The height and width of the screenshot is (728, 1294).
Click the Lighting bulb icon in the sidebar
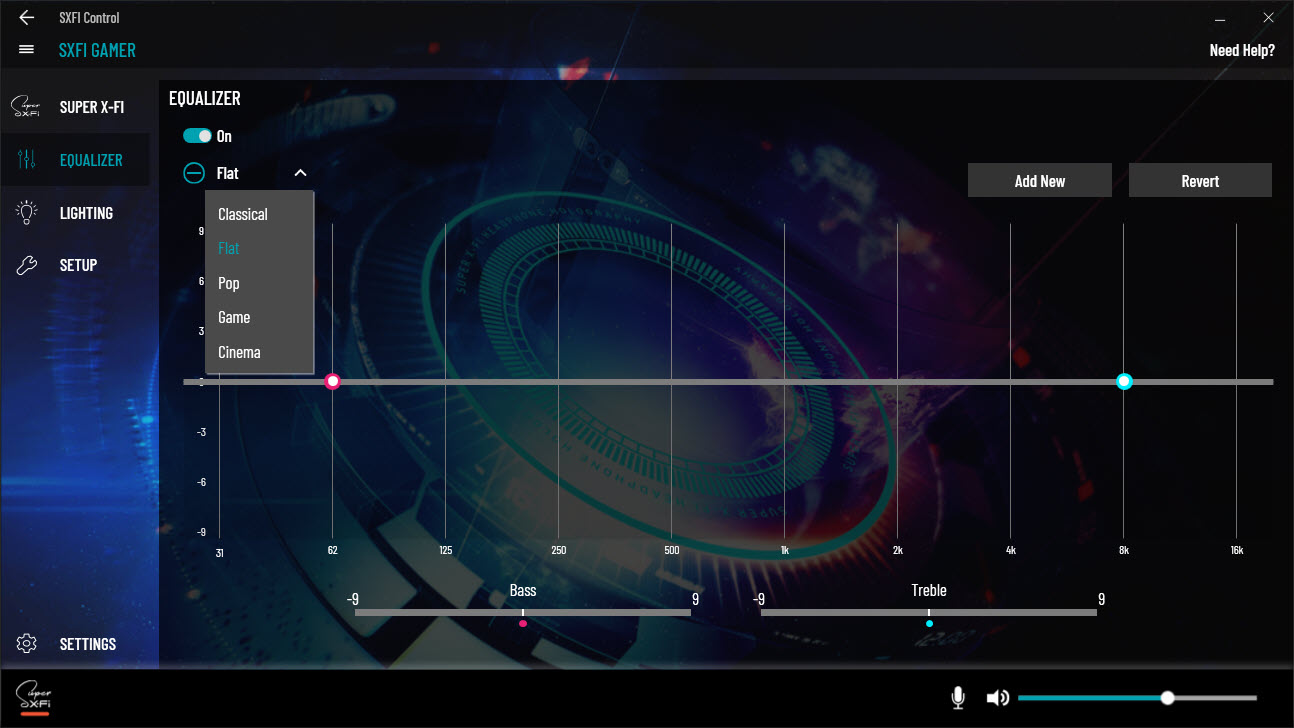[27, 212]
